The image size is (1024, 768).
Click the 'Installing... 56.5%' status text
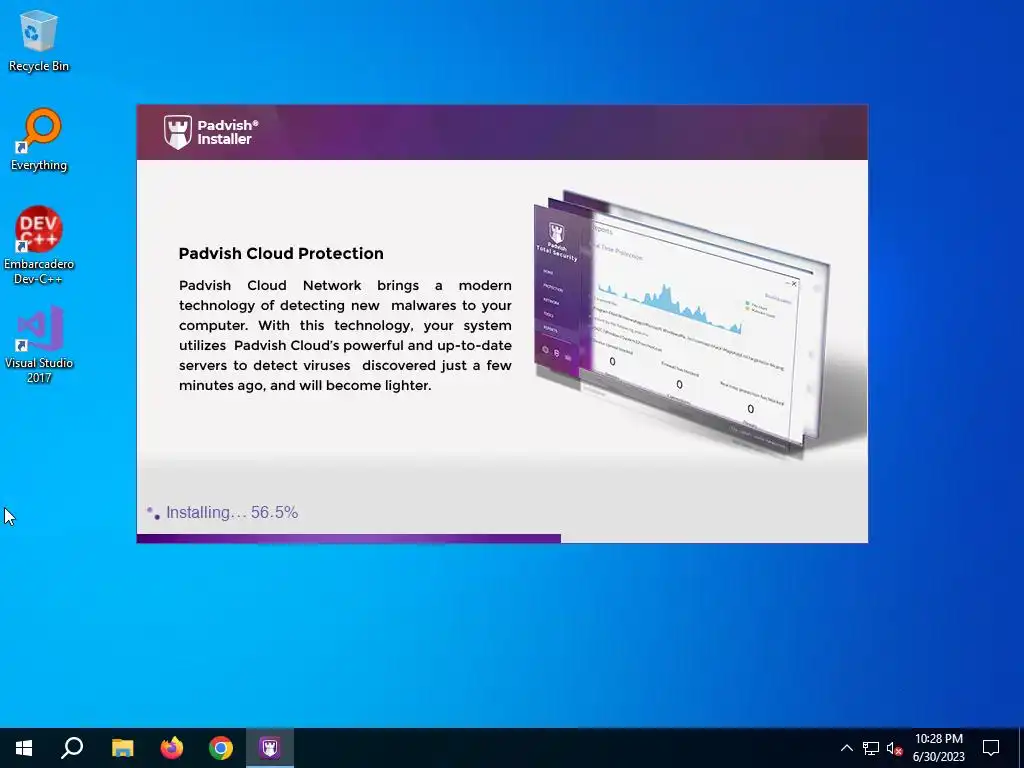tap(232, 513)
